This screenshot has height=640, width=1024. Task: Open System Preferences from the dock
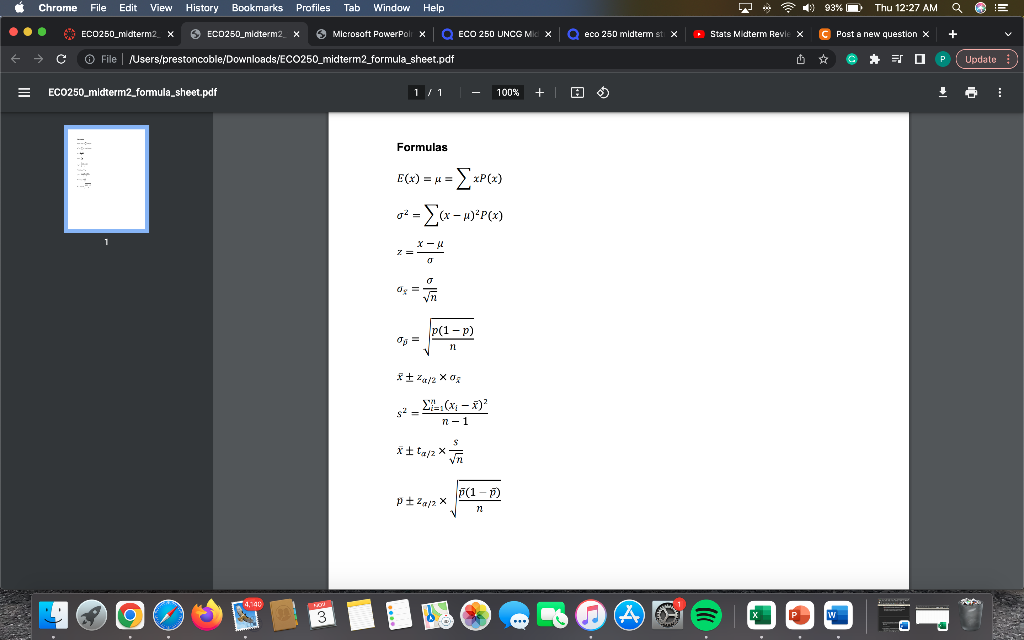click(x=667, y=615)
